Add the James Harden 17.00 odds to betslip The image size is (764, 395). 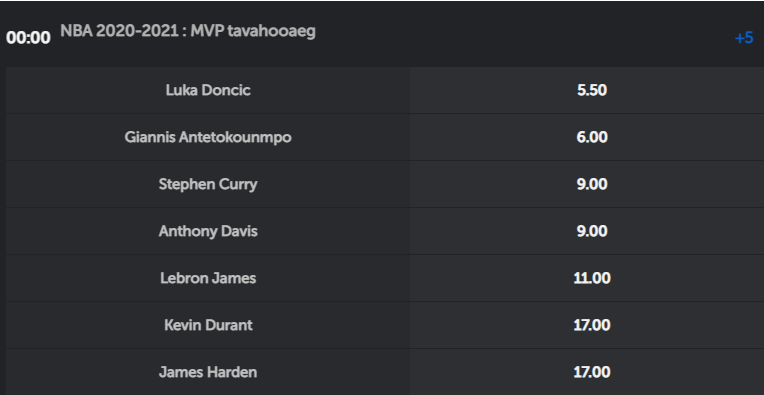pos(587,372)
